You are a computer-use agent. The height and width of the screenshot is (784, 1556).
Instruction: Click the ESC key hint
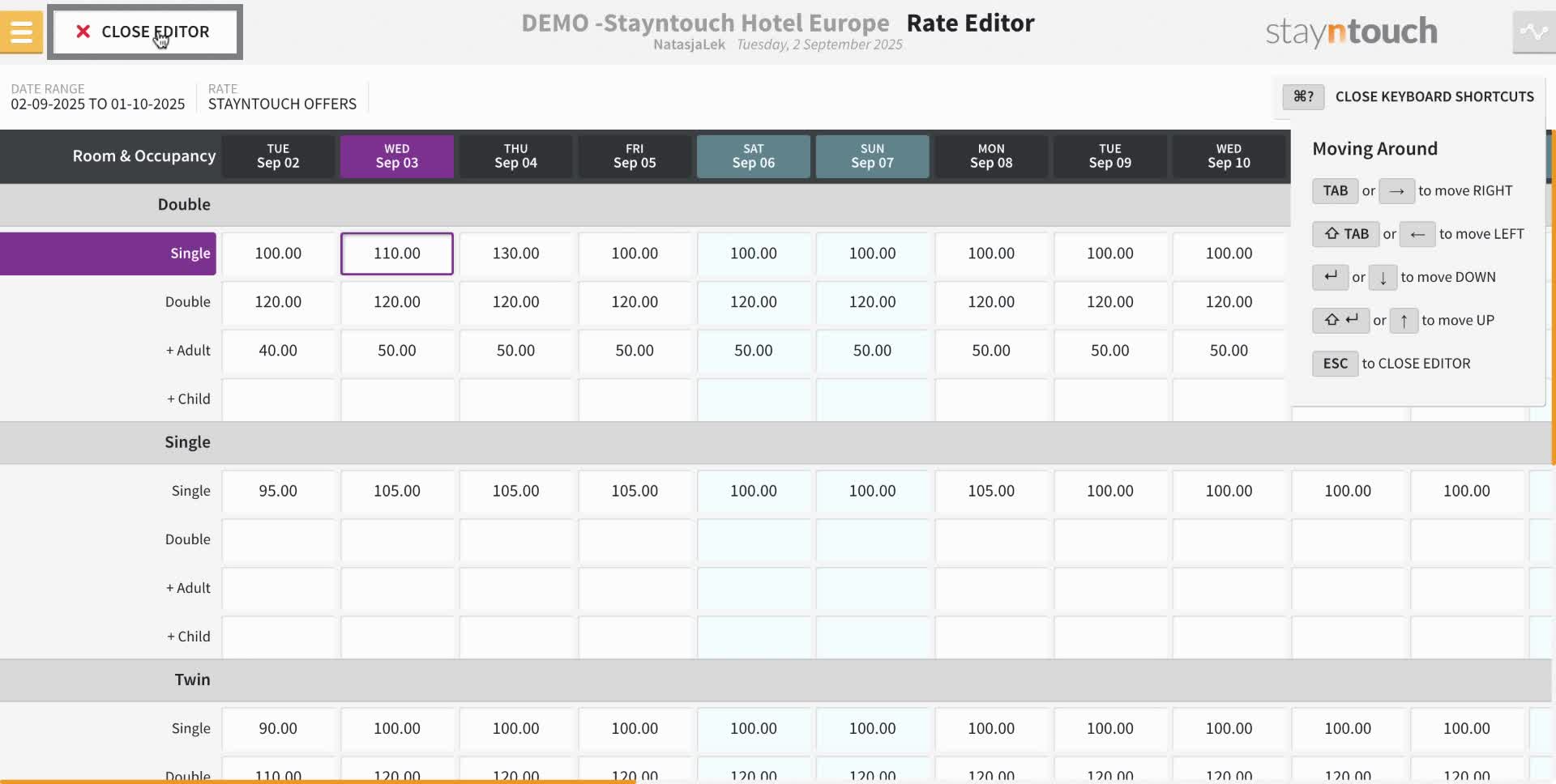pyautogui.click(x=1335, y=363)
